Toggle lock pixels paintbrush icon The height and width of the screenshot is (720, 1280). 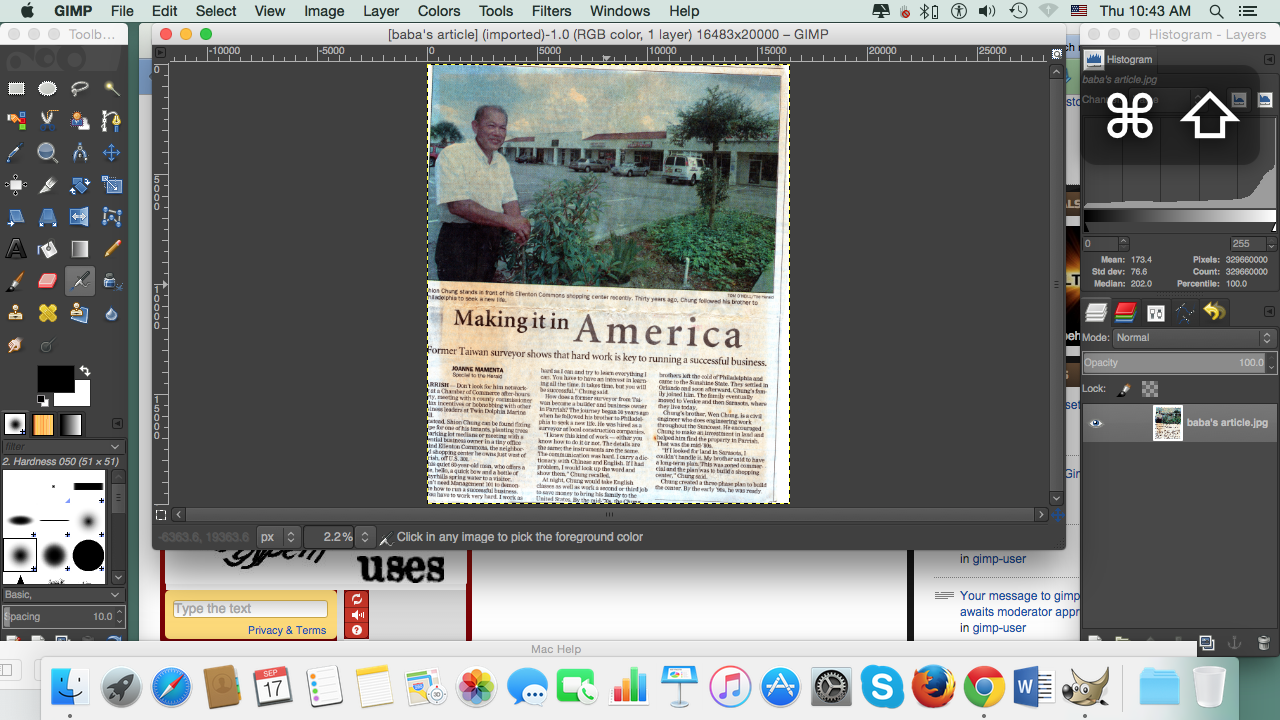point(1124,389)
